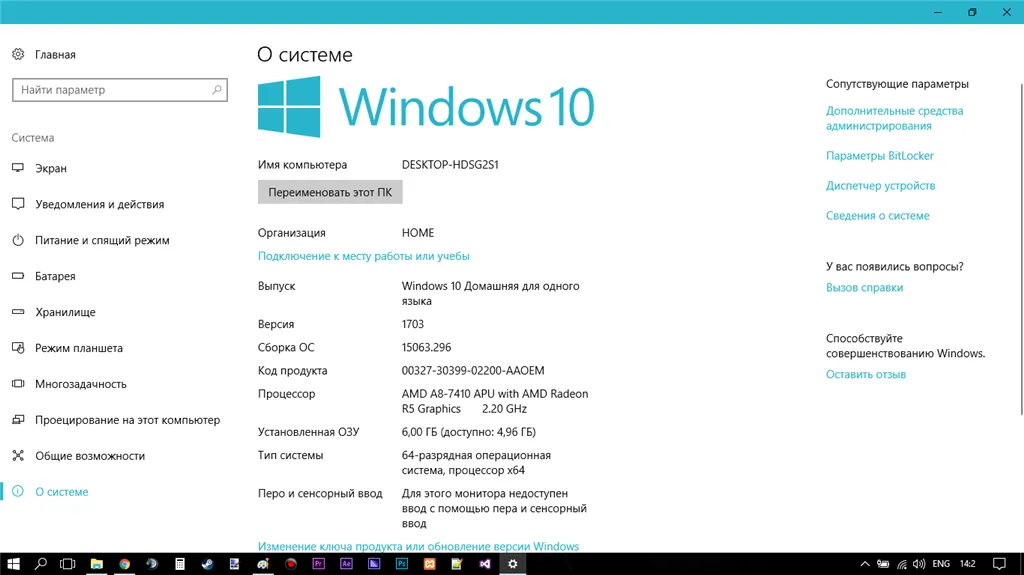This screenshot has height=575, width=1024.
Task: Open Сведения о системе link
Action: coord(877,216)
